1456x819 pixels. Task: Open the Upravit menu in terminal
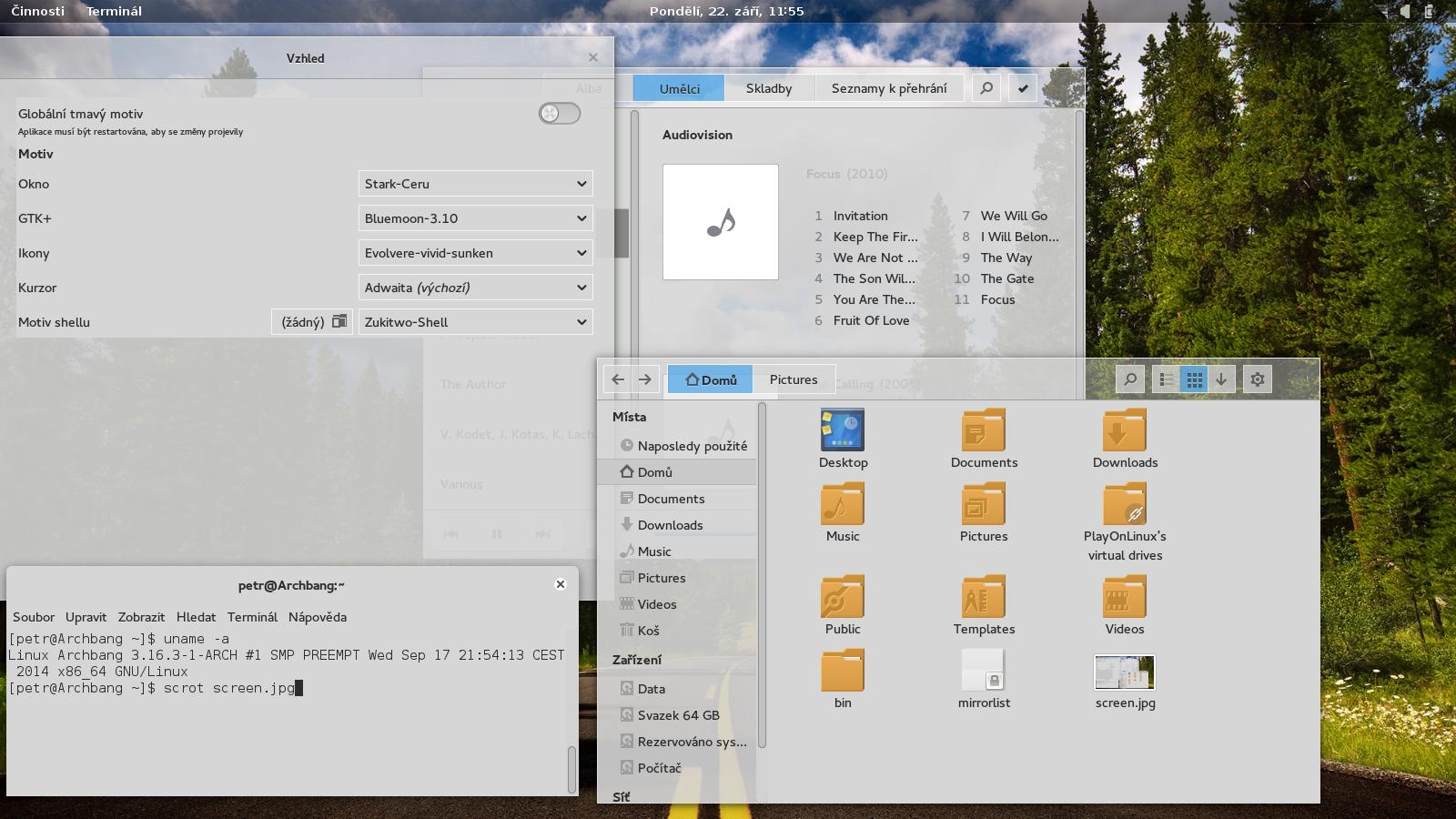pyautogui.click(x=86, y=617)
